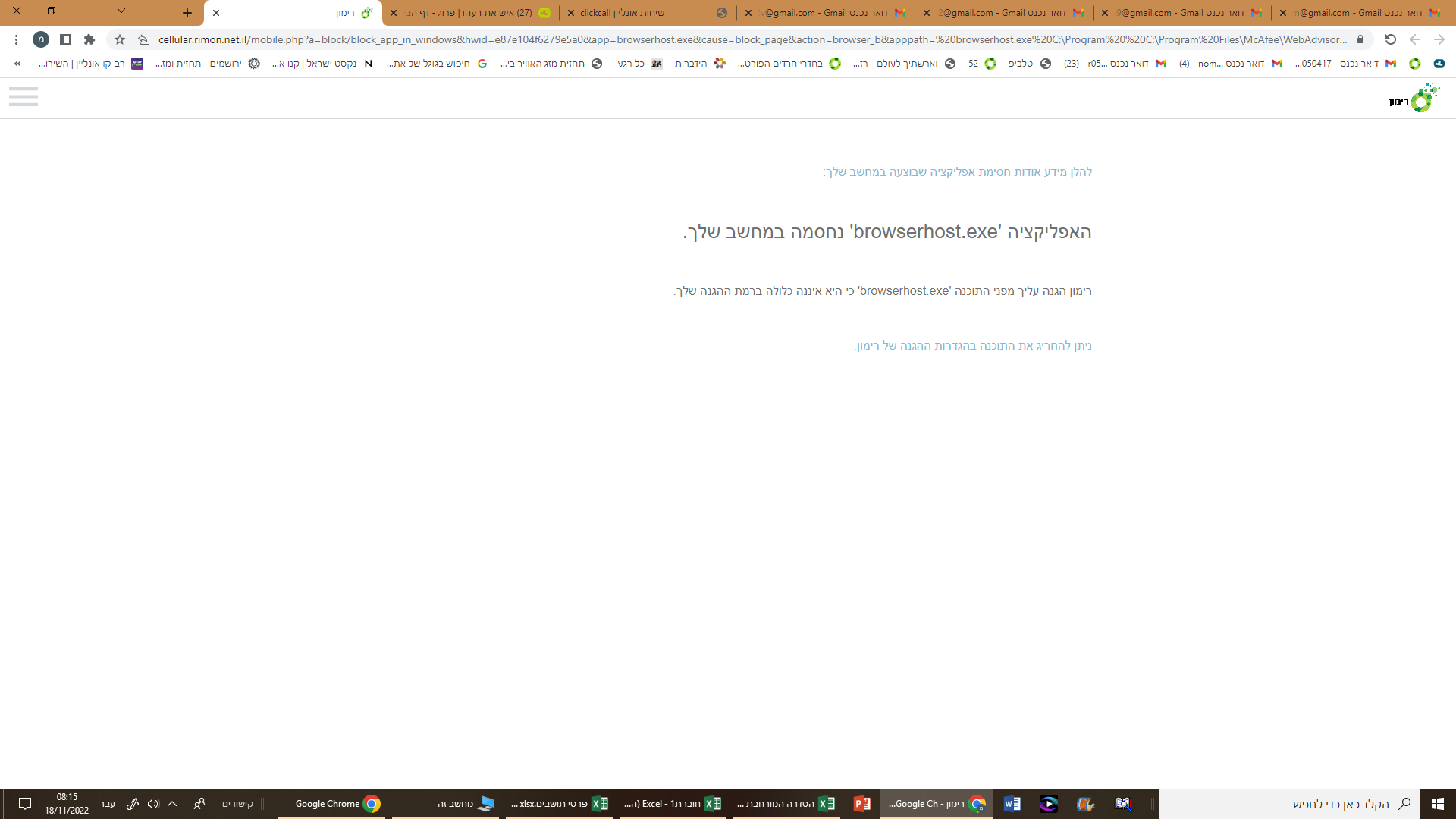1456x819 pixels.
Task: Open PowerPoint from the taskbar
Action: [861, 804]
